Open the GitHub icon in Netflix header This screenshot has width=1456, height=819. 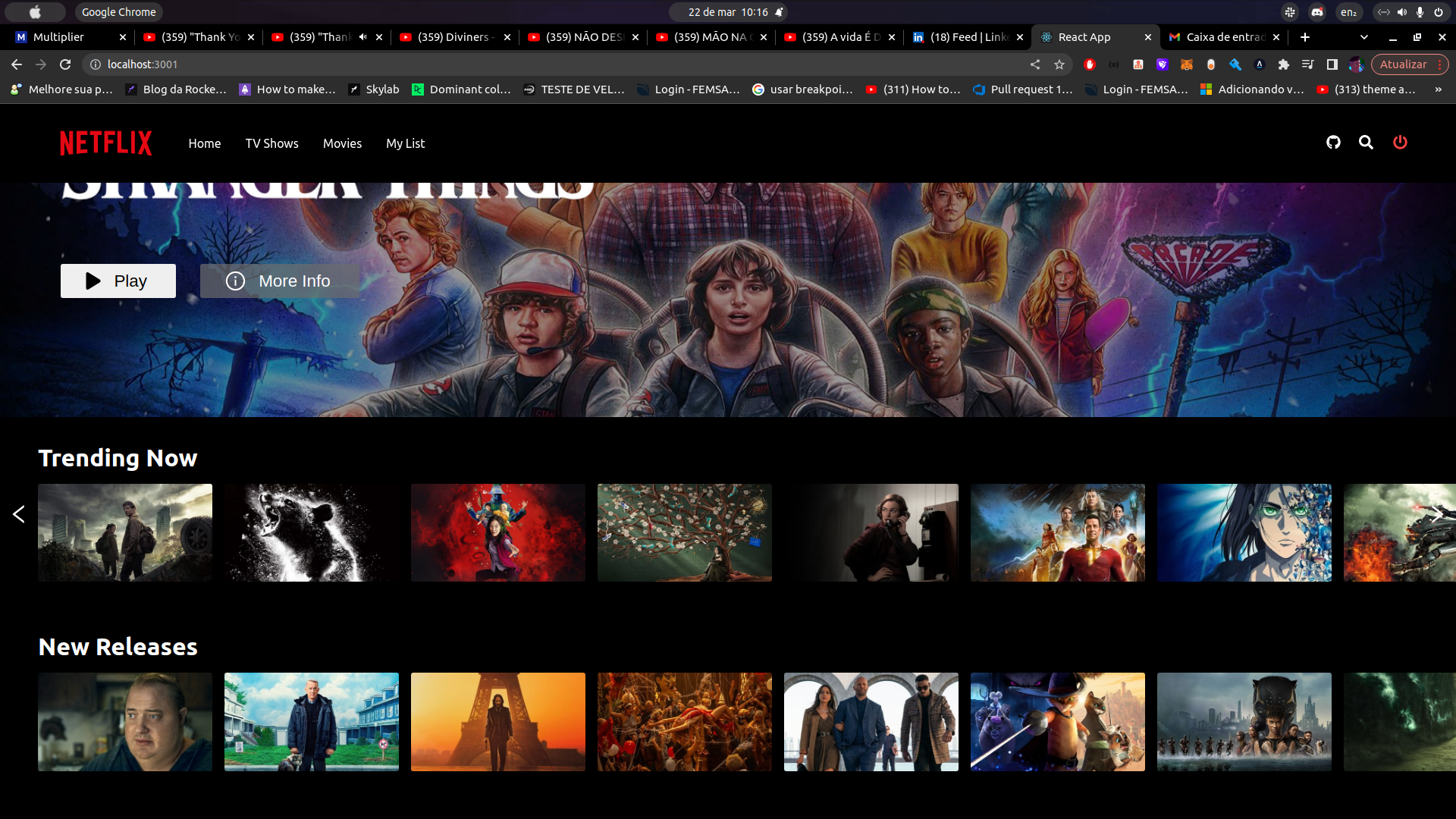1333,143
